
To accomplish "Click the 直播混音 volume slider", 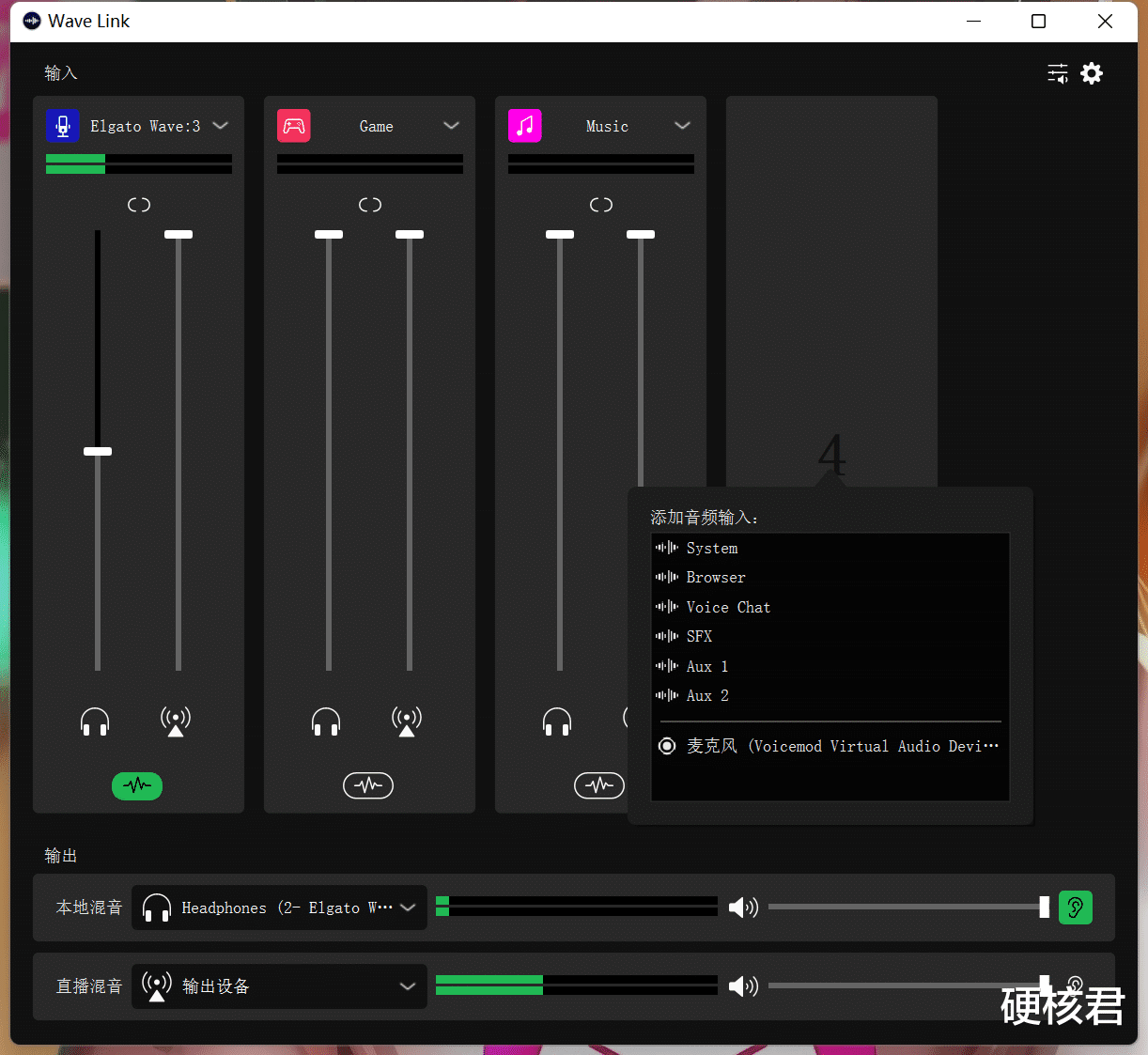I will tap(907, 986).
